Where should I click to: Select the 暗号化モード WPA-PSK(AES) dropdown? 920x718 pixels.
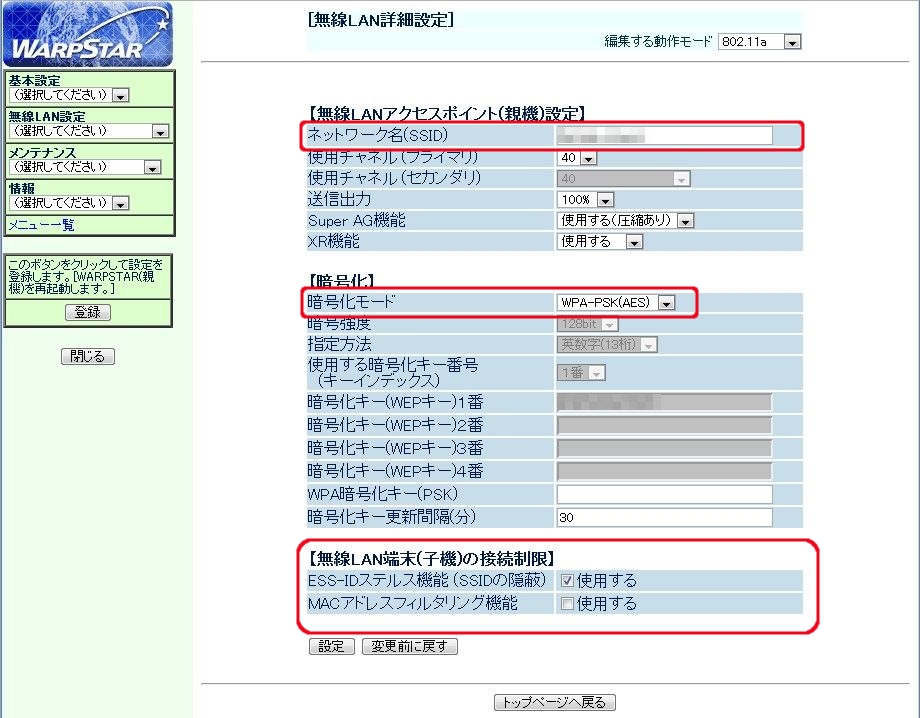[616, 302]
